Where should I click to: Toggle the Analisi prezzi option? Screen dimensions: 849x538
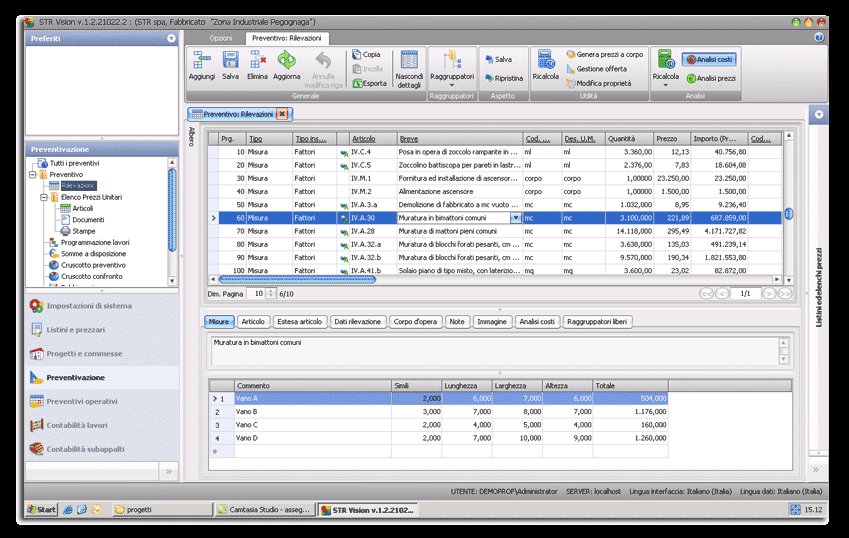[710, 77]
